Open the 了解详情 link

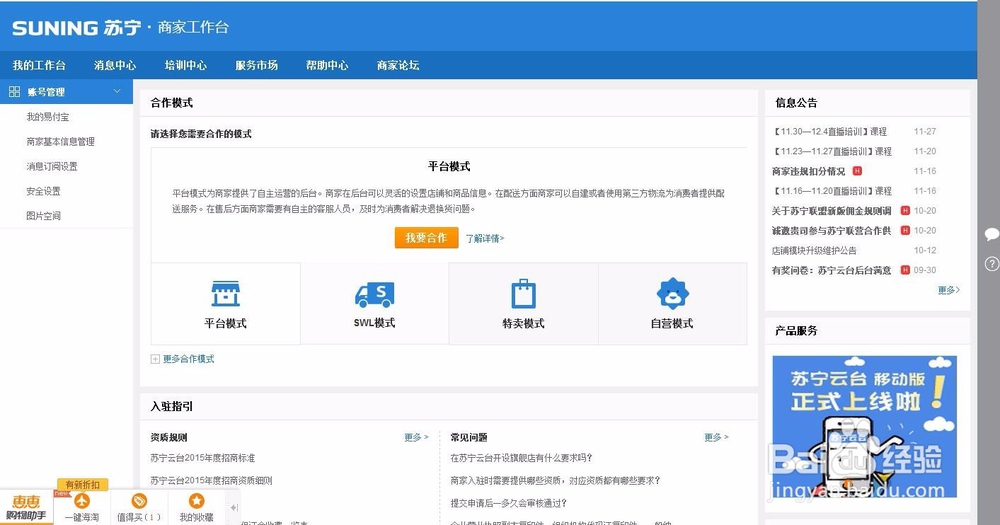[x=485, y=239]
